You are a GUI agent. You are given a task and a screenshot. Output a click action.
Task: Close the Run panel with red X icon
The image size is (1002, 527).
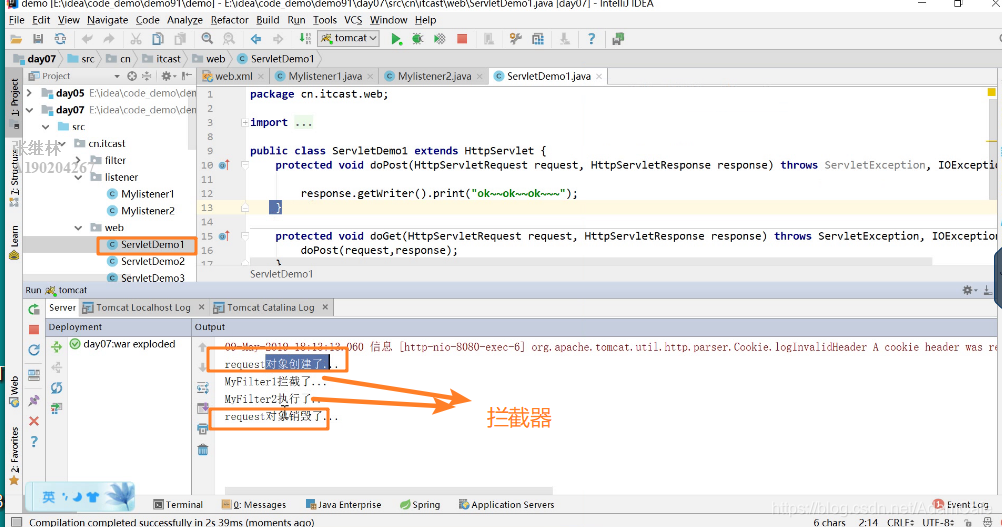34,421
